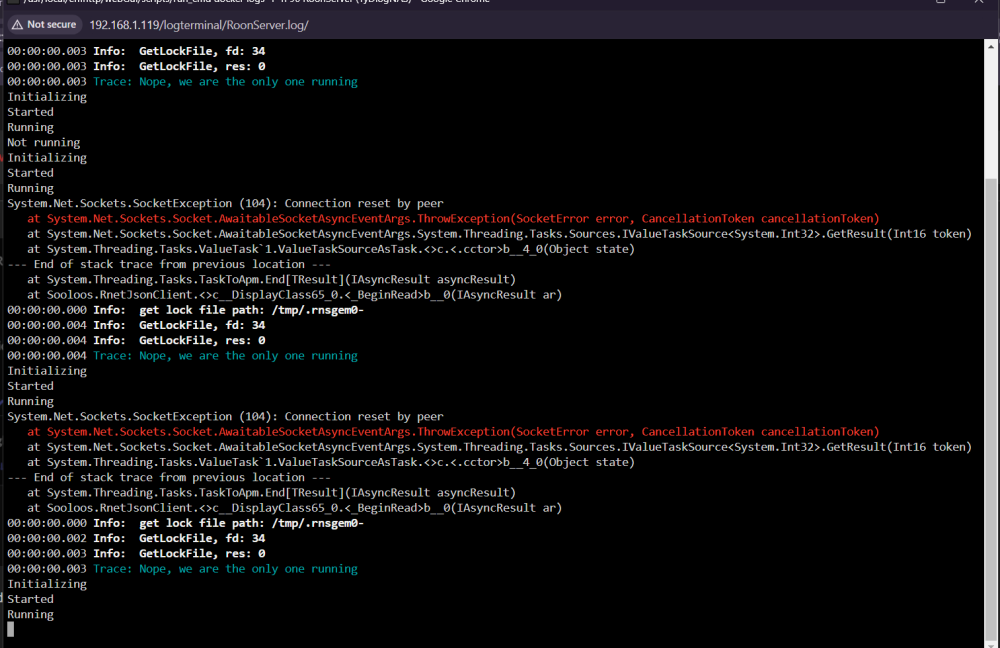The width and height of the screenshot is (1000, 648).
Task: Select the RoonServer.log URL in address bar
Action: point(199,26)
